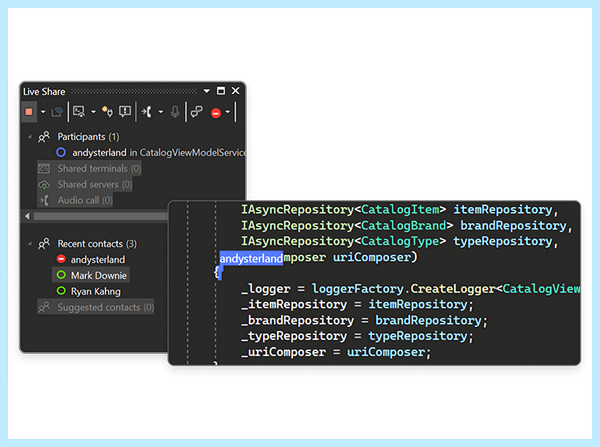Collapse the Recent contacts (3) section

click(30, 243)
